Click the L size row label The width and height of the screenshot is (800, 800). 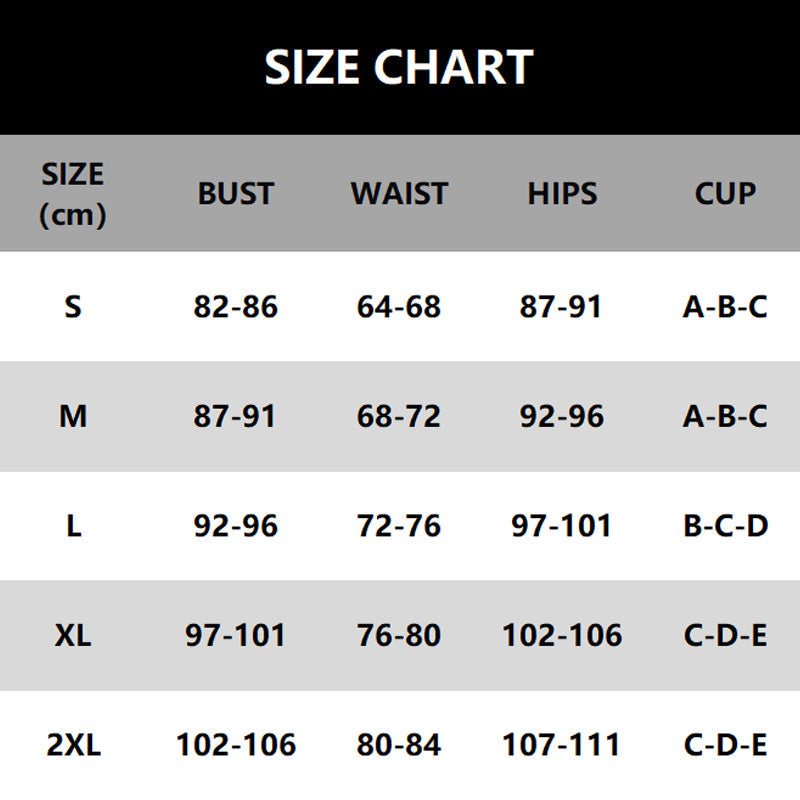point(72,526)
